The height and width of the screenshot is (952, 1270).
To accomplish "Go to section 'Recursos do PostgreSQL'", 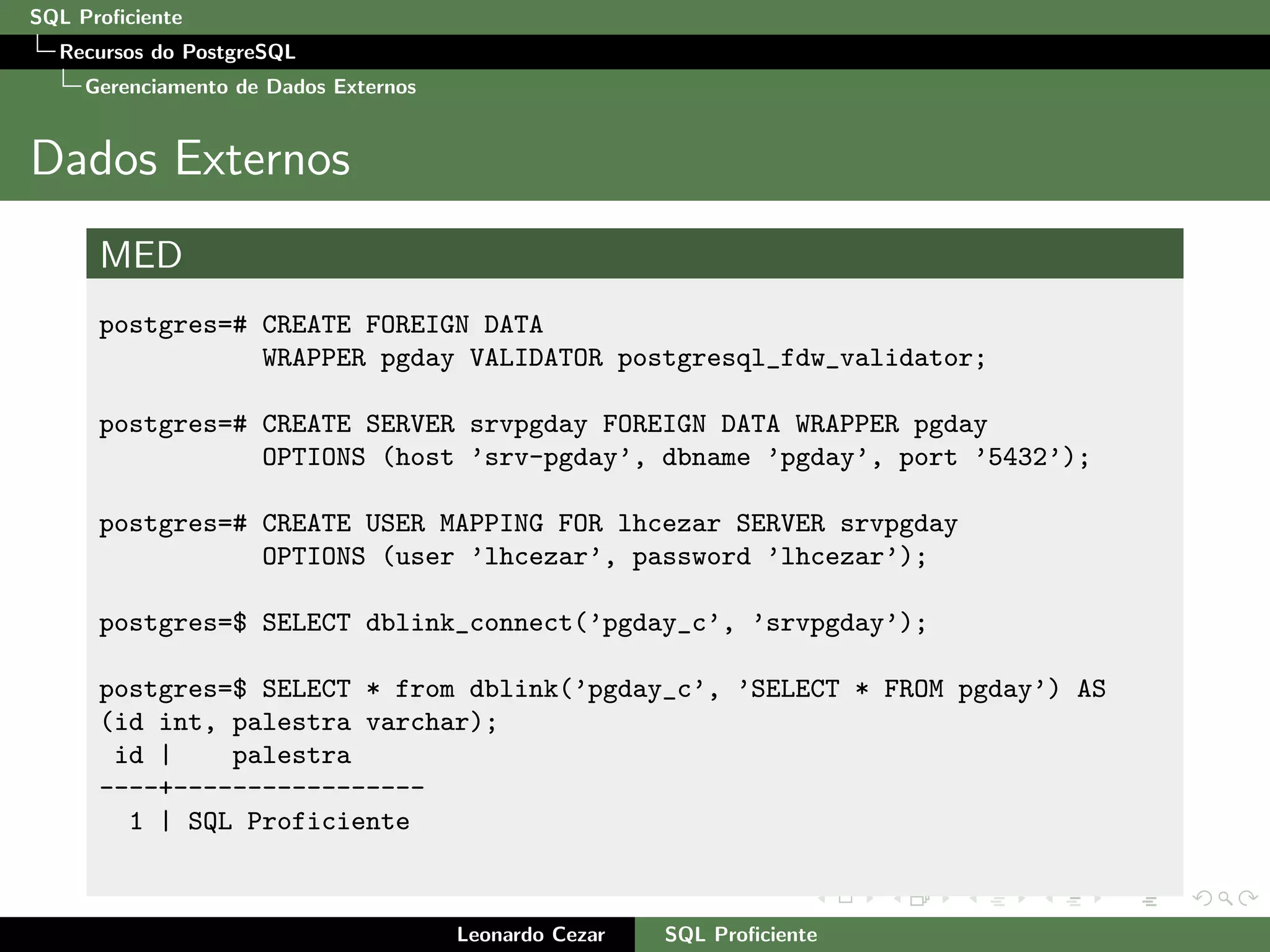I will pyautogui.click(x=177, y=52).
